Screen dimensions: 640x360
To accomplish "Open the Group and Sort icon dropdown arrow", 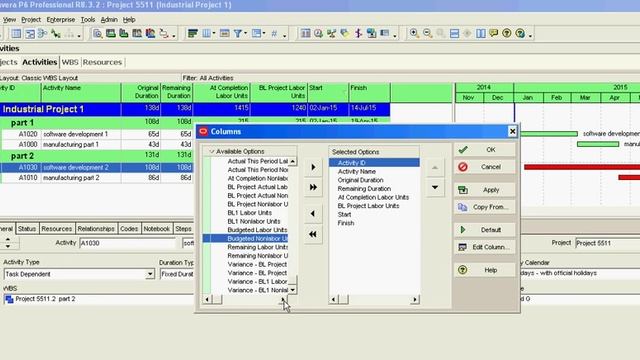I will [264, 33].
